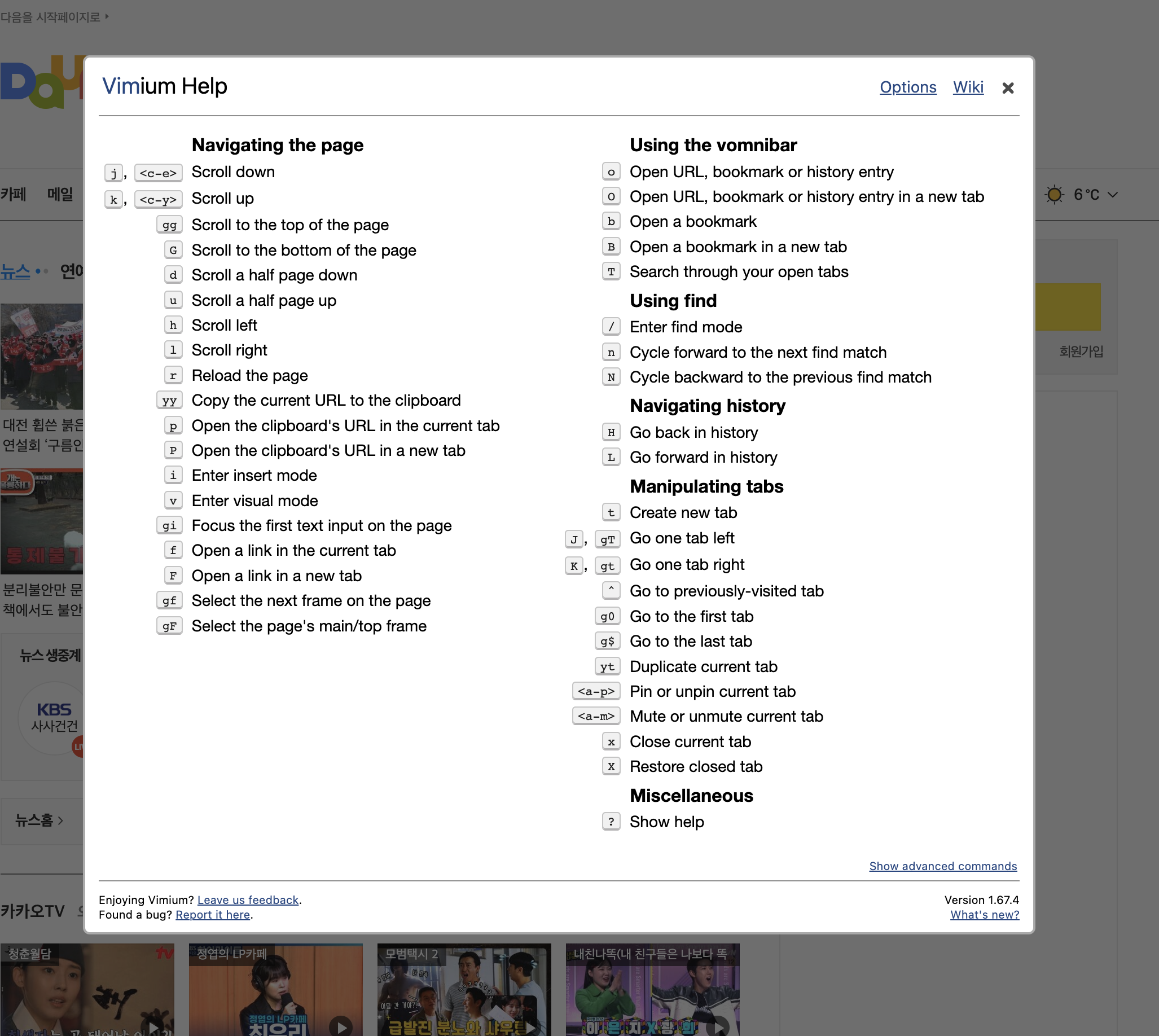Click 'Restore closed tab' command text
This screenshot has height=1036, width=1159.
[696, 766]
